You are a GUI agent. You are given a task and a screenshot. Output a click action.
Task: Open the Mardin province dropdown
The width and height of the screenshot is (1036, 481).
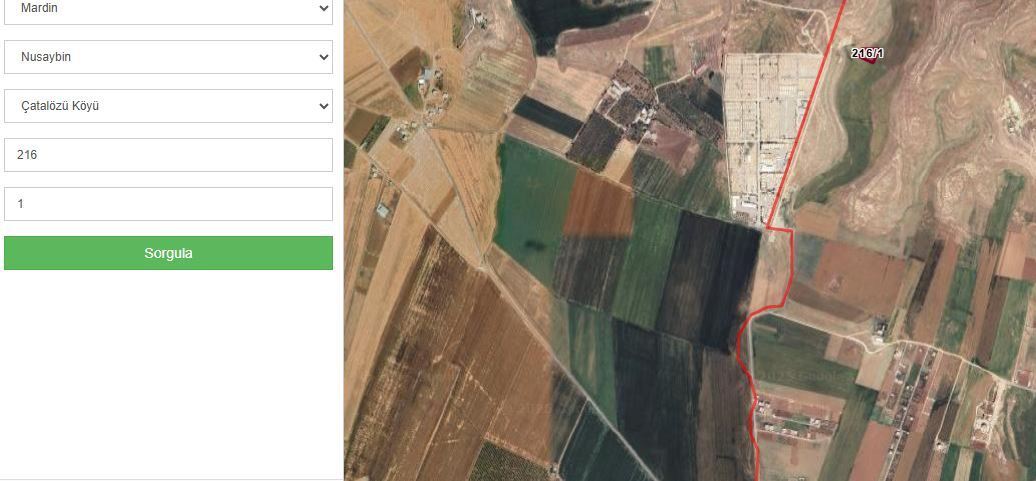tap(168, 9)
